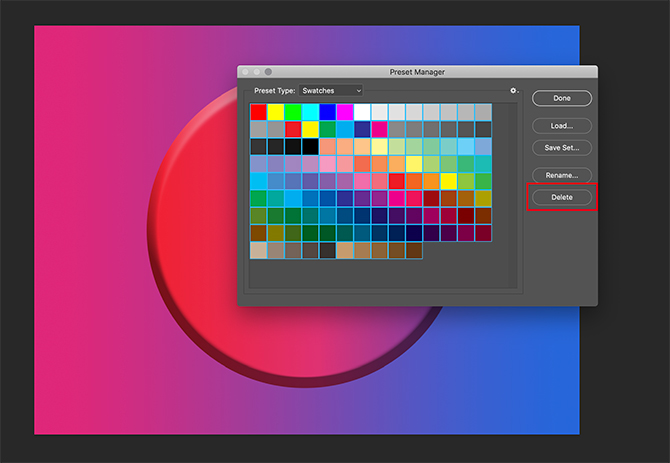This screenshot has height=463, width=670.
Task: Select the white swatch in the top row
Action: pos(362,112)
